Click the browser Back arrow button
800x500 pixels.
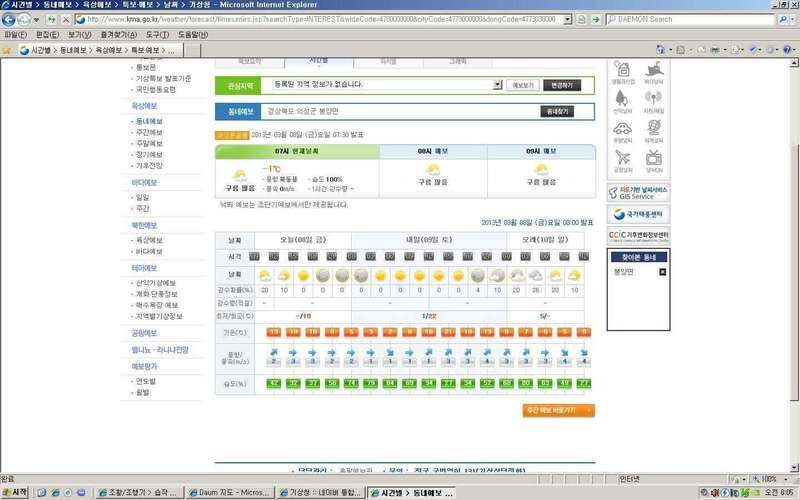9,19
